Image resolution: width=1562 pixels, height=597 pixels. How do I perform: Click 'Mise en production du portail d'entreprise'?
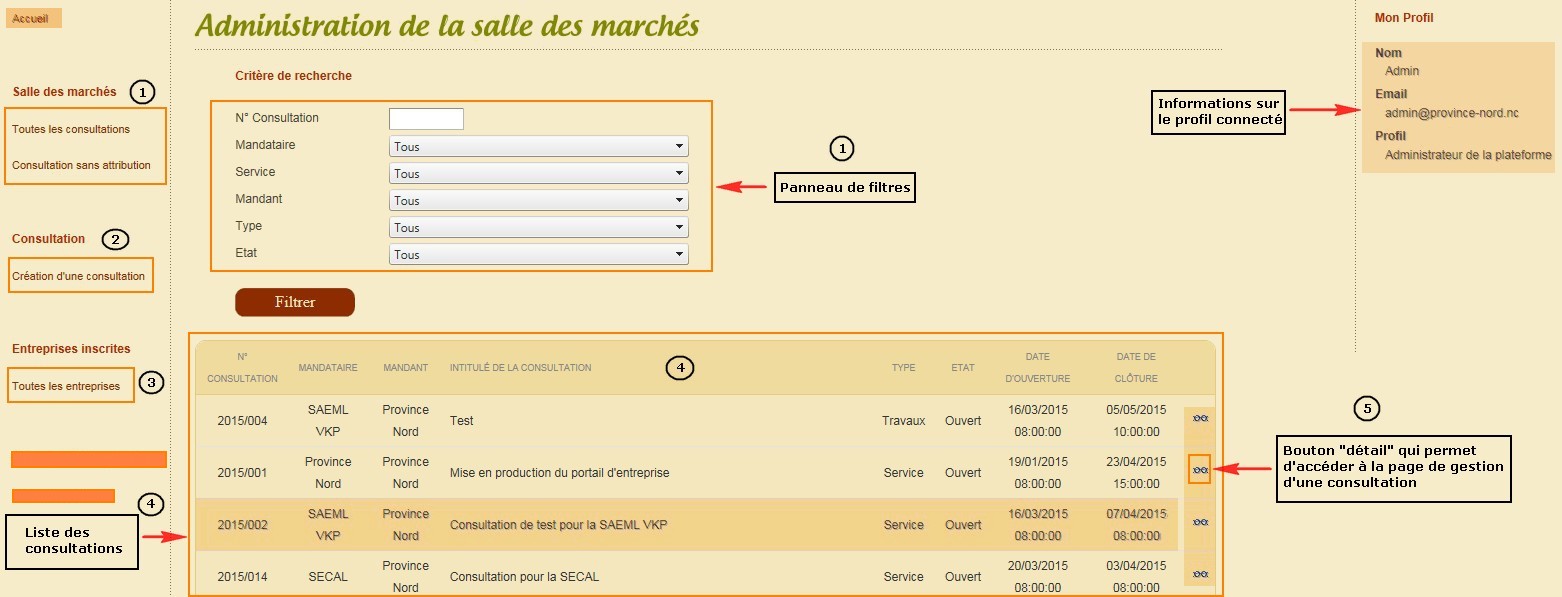pyautogui.click(x=559, y=473)
